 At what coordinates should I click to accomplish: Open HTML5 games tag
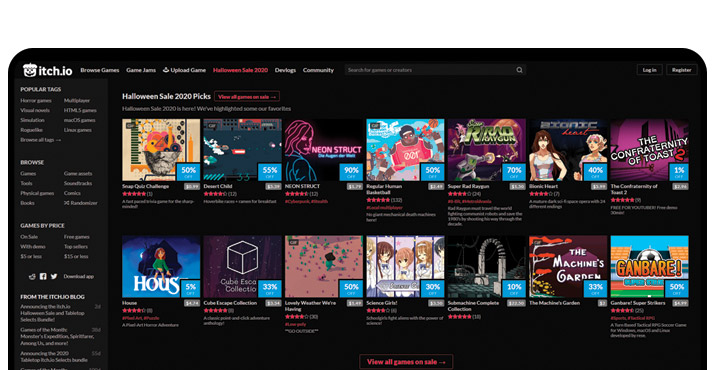80,110
